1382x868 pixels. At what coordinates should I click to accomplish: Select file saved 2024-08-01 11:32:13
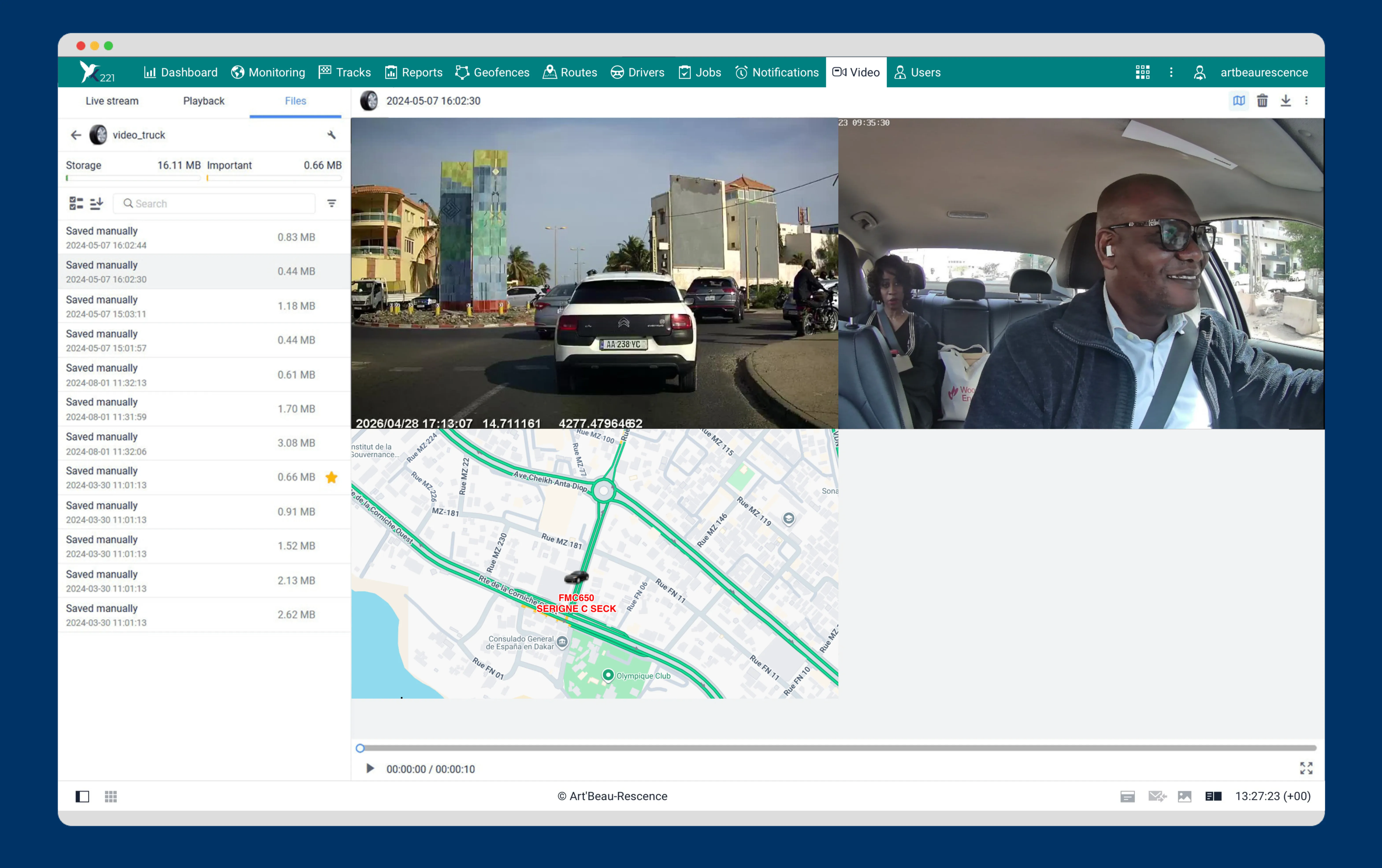204,375
